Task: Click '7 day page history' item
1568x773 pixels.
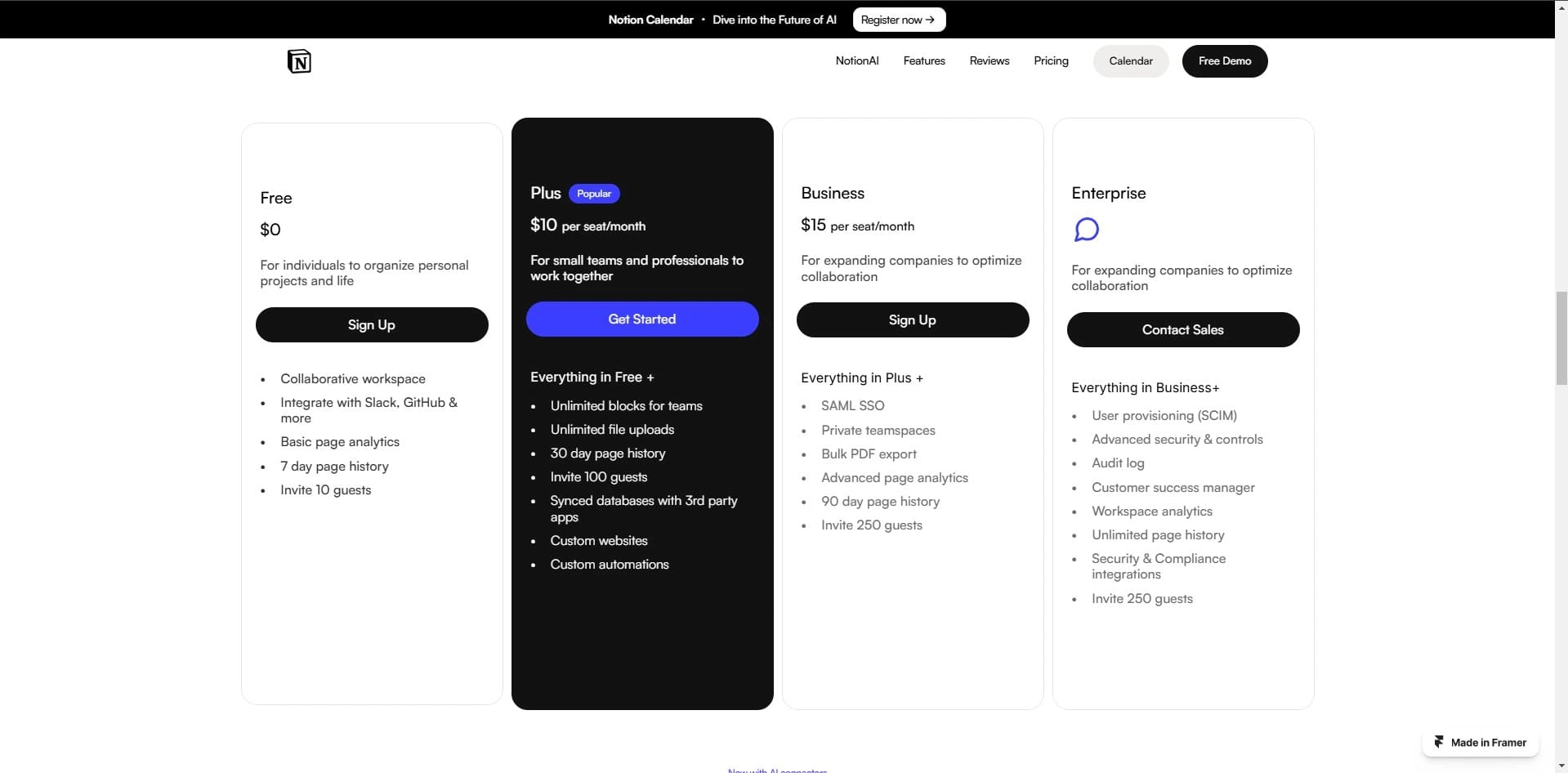Action: pyautogui.click(x=334, y=466)
